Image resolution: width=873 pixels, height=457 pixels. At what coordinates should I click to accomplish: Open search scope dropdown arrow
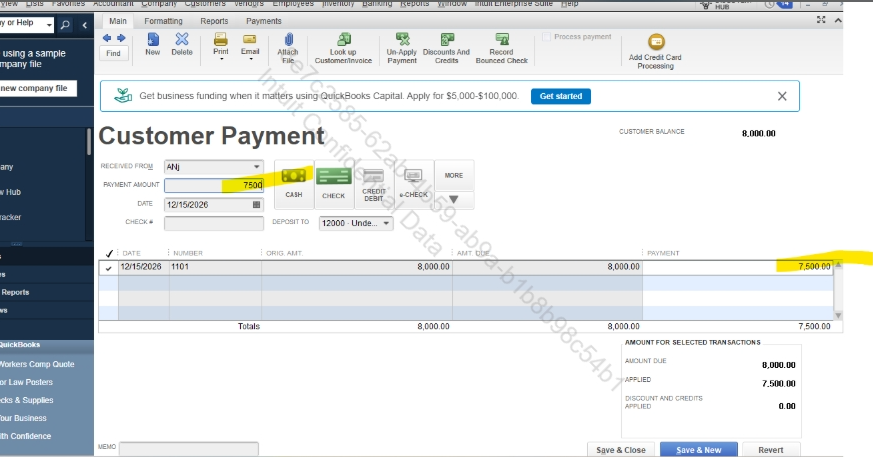click(49, 25)
